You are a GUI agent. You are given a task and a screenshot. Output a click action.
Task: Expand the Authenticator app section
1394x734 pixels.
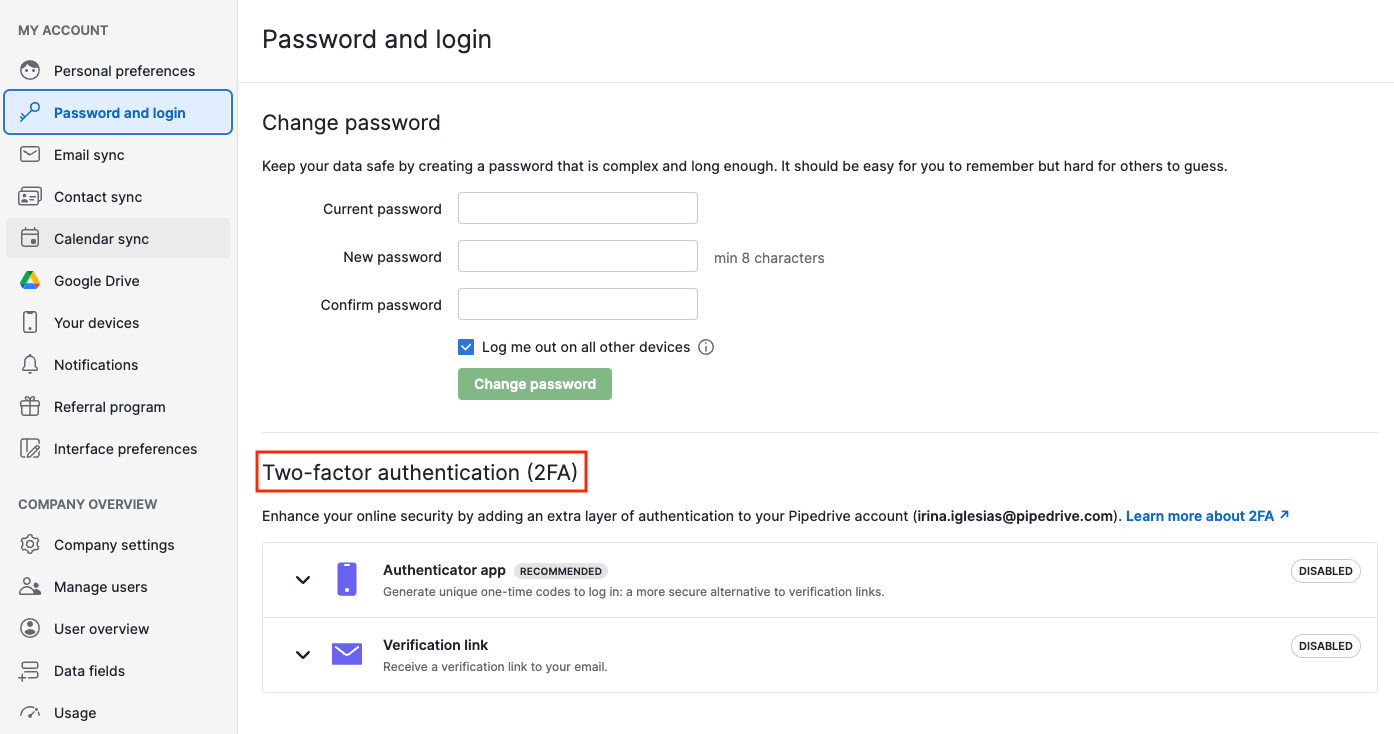[x=303, y=579]
